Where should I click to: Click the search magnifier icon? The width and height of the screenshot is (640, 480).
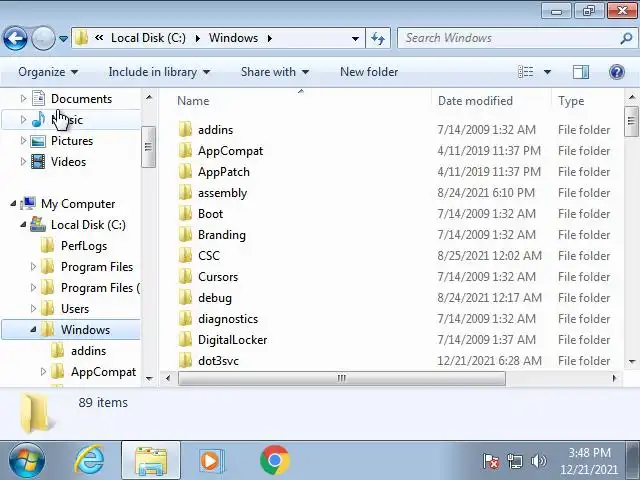coord(626,38)
